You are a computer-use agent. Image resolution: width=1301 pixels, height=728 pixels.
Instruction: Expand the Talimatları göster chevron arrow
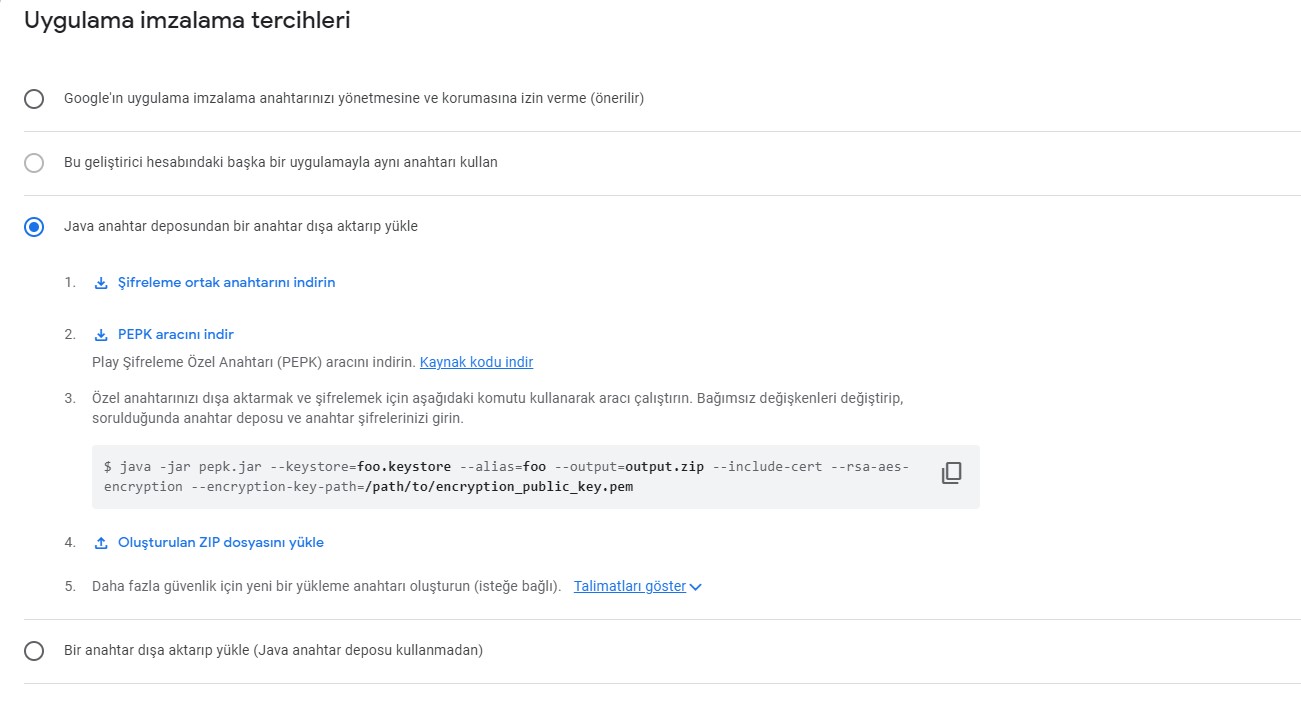click(696, 587)
